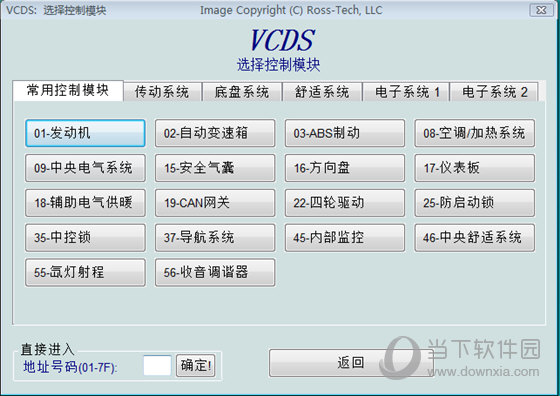Select the 电子系统 1 tab
The width and height of the screenshot is (560, 396).
pyautogui.click(x=406, y=92)
